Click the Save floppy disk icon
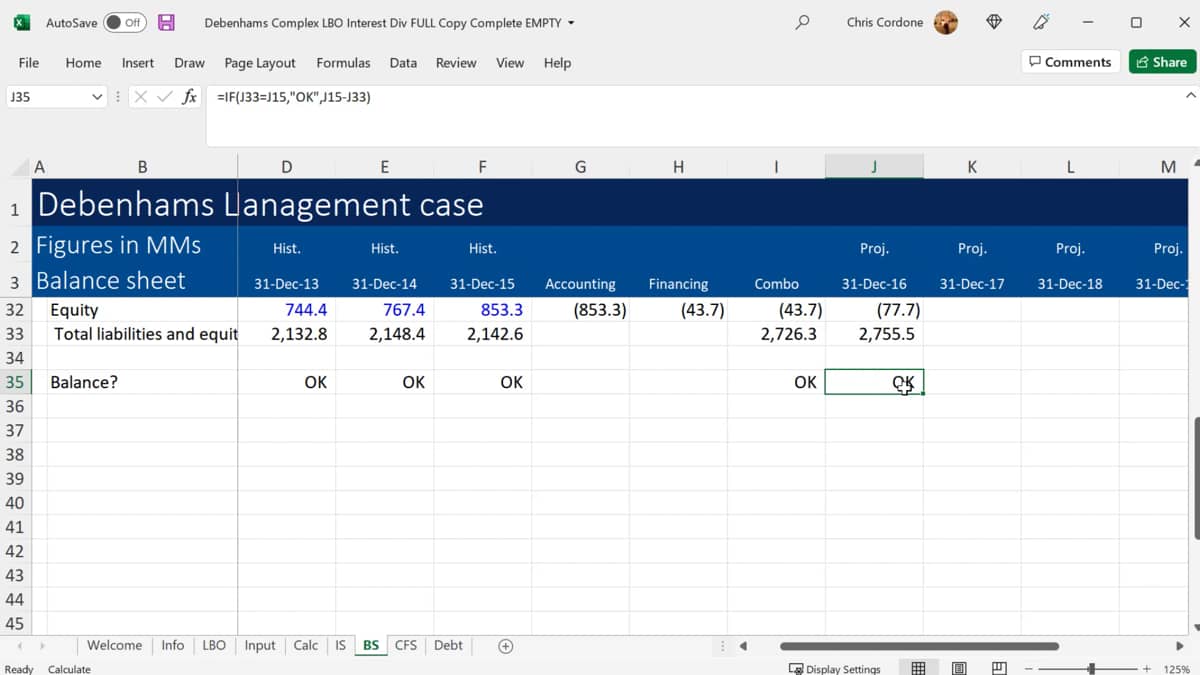 167,22
